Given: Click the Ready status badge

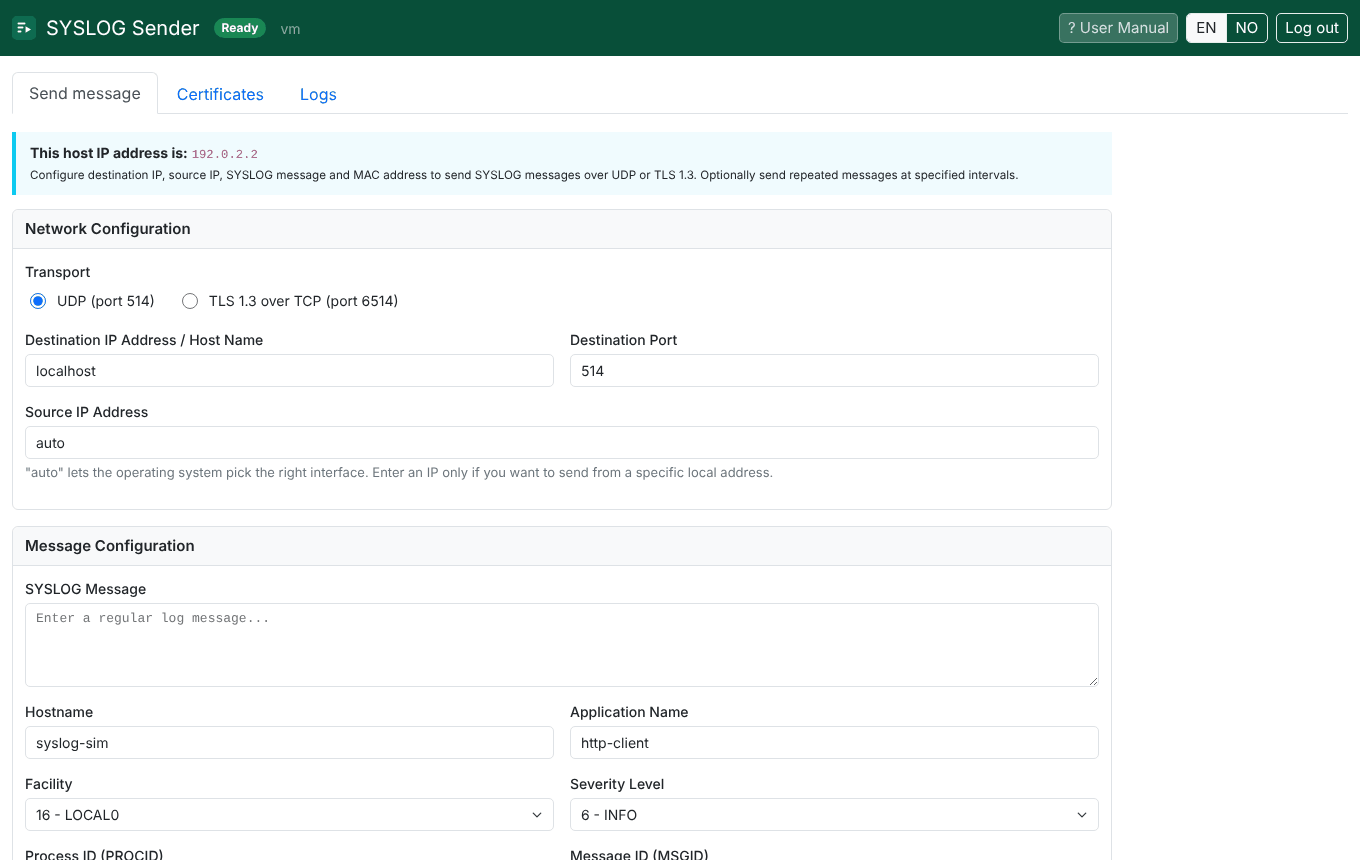Looking at the screenshot, I should [240, 28].
